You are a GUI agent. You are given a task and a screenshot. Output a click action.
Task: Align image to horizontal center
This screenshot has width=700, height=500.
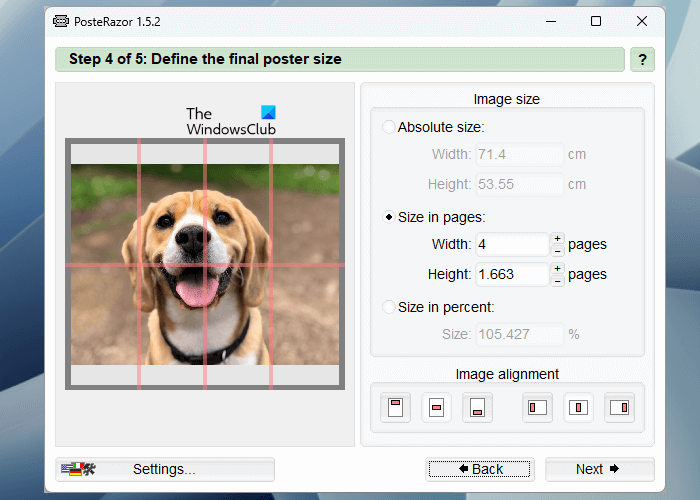click(579, 407)
